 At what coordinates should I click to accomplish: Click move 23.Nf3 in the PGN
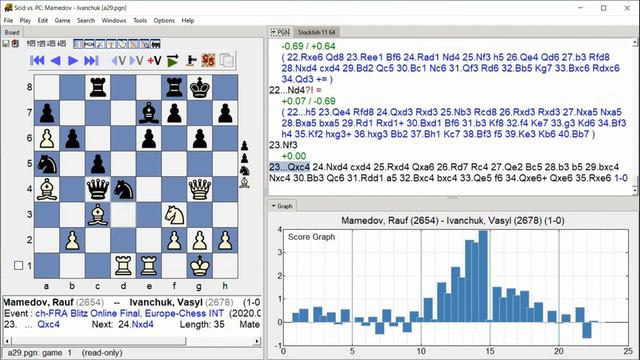tap(283, 145)
